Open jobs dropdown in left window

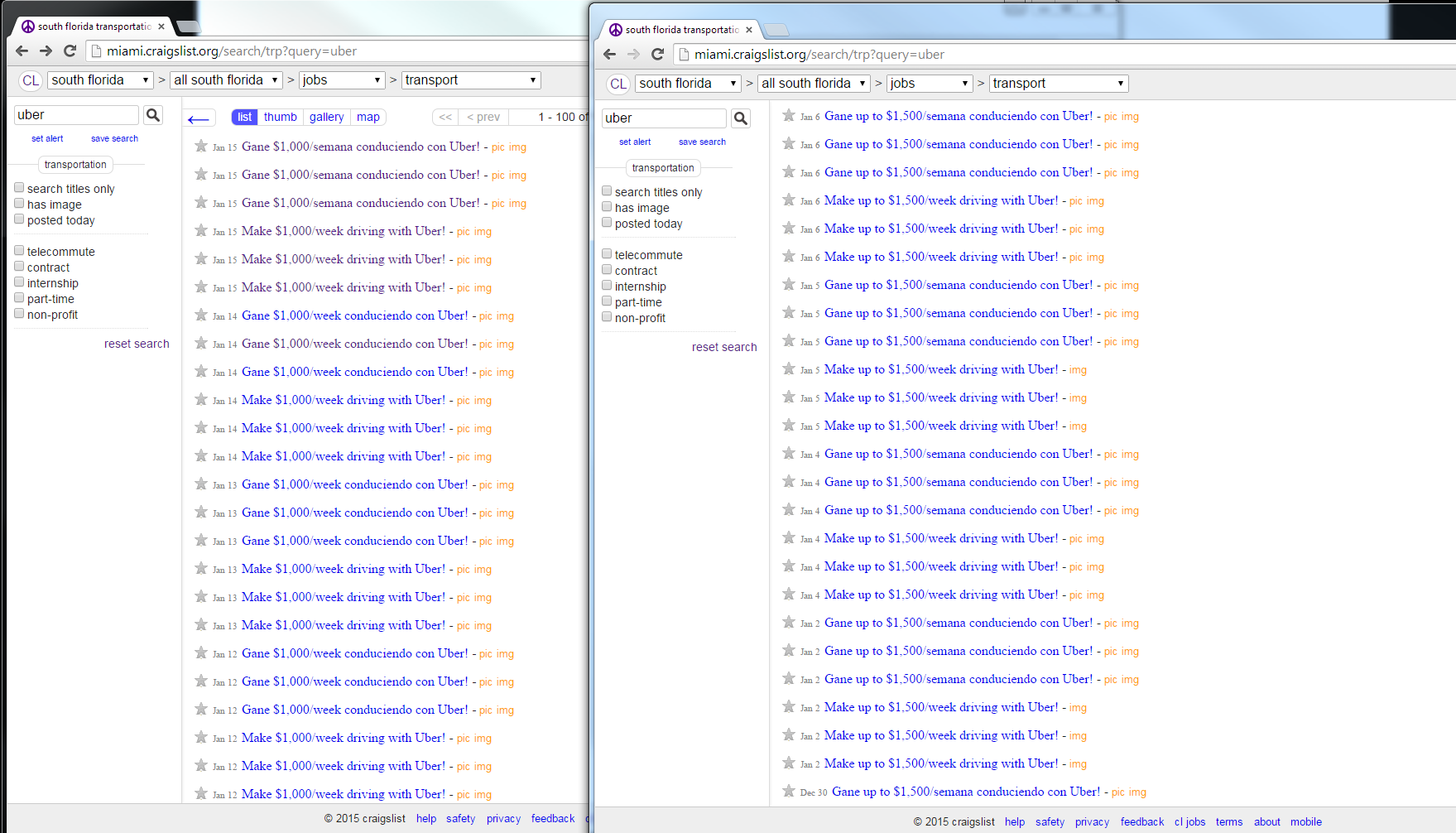(x=342, y=80)
